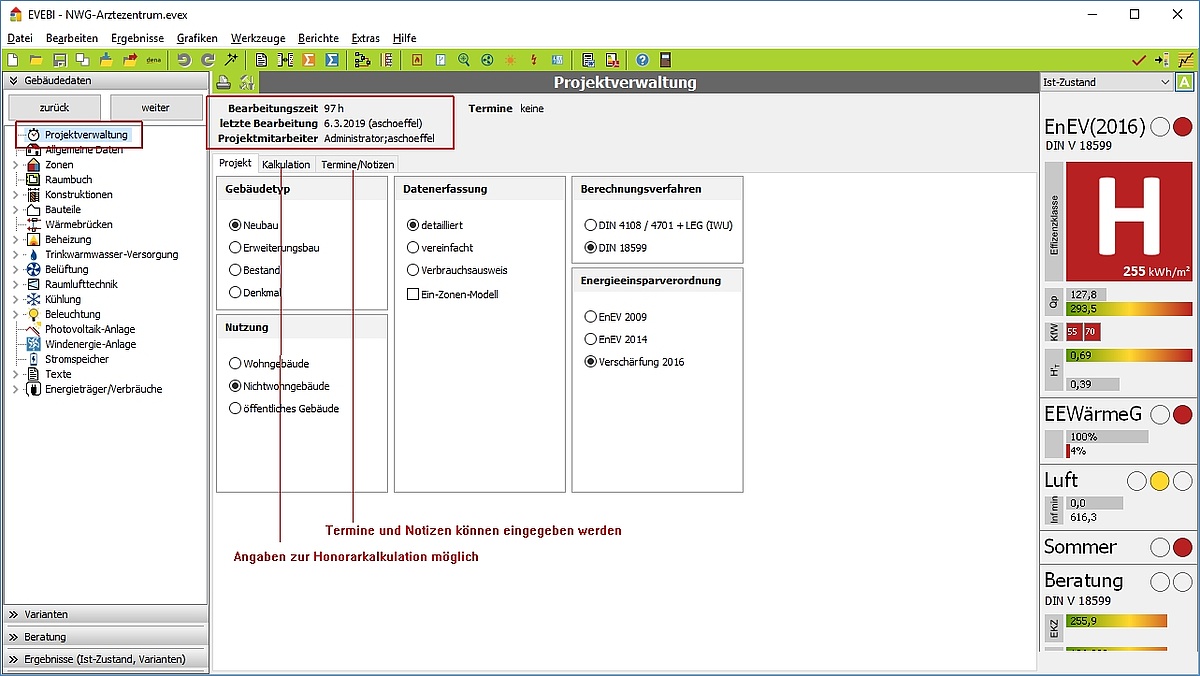Click the redo arrow in the toolbar
The image size is (1200, 676).
click(208, 60)
